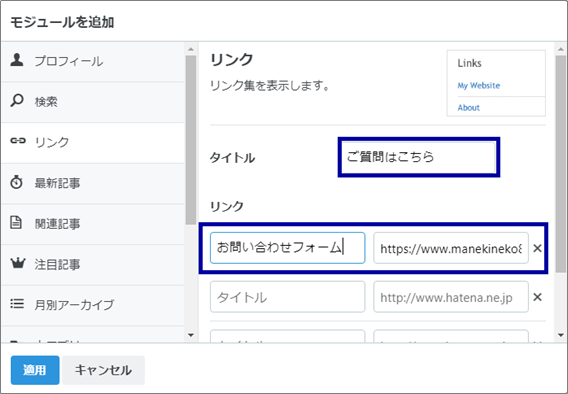The height and width of the screenshot is (394, 568).
Task: Click the 最新記事 stopwatch icon
Action: pos(16,182)
